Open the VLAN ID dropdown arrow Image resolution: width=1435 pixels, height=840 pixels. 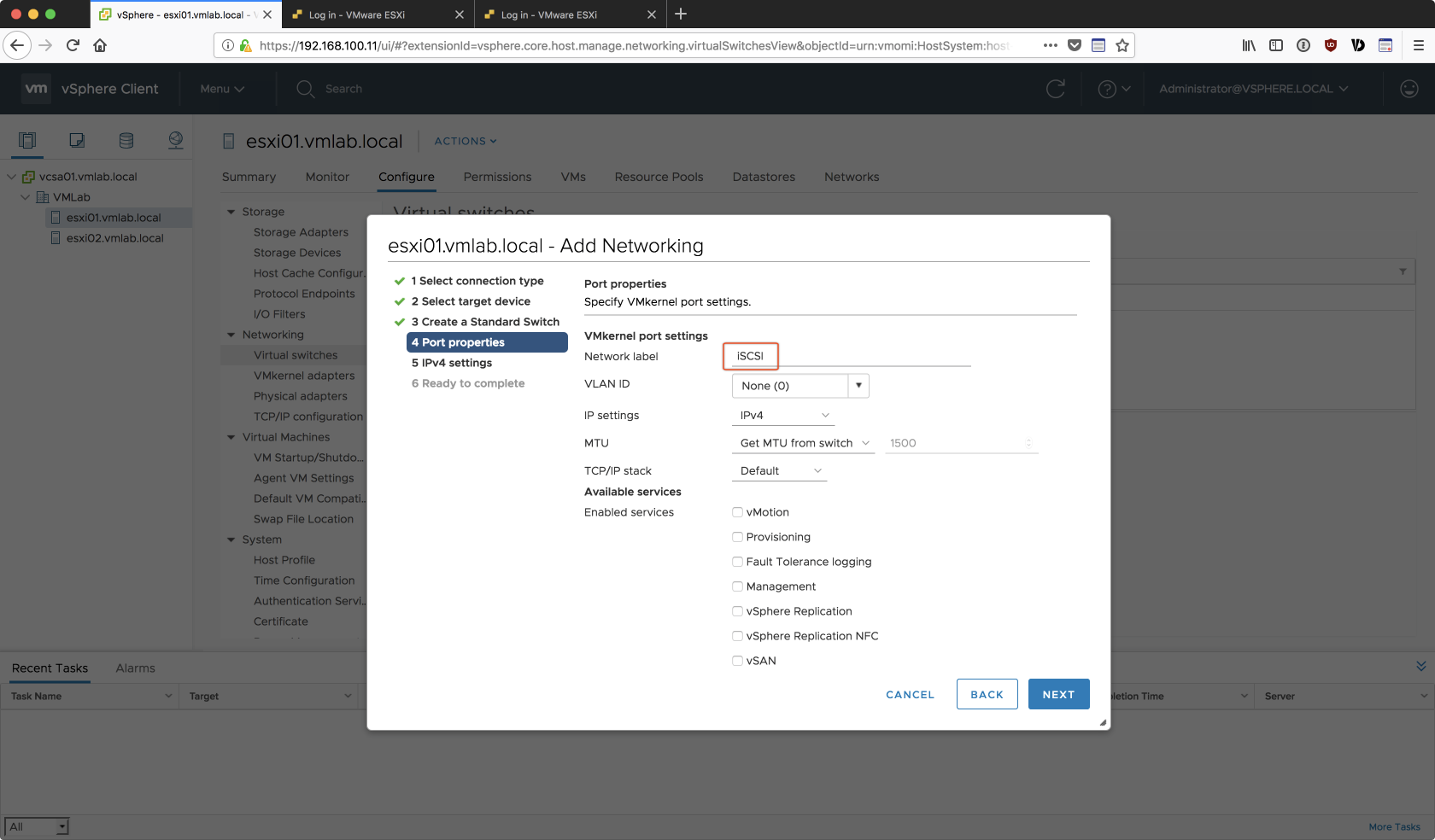[x=858, y=386]
